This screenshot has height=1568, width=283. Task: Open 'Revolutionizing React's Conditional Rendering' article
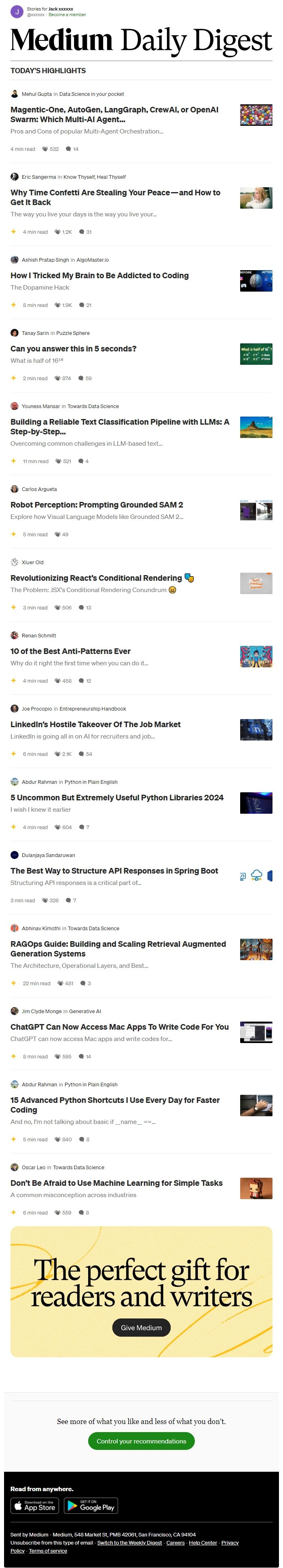pos(102,578)
